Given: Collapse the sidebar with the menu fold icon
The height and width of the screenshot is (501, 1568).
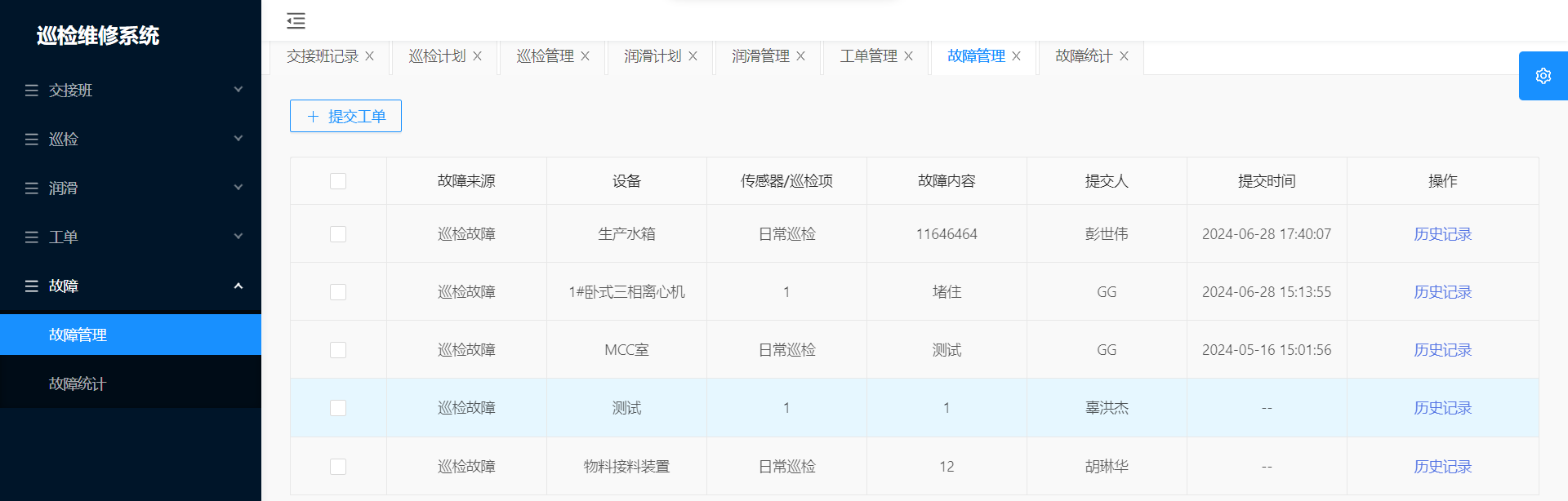Looking at the screenshot, I should click(x=296, y=21).
